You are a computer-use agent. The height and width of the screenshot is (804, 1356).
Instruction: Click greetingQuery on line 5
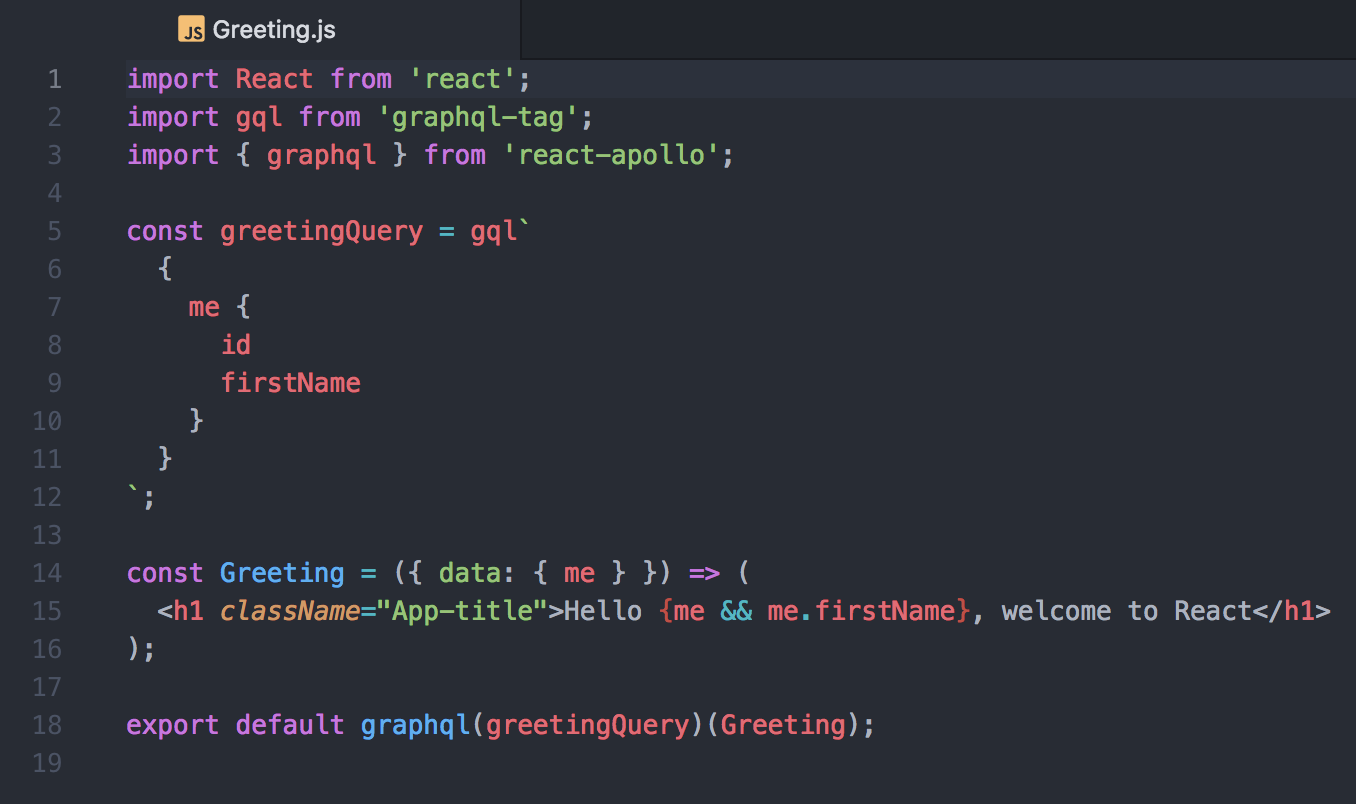(x=321, y=232)
